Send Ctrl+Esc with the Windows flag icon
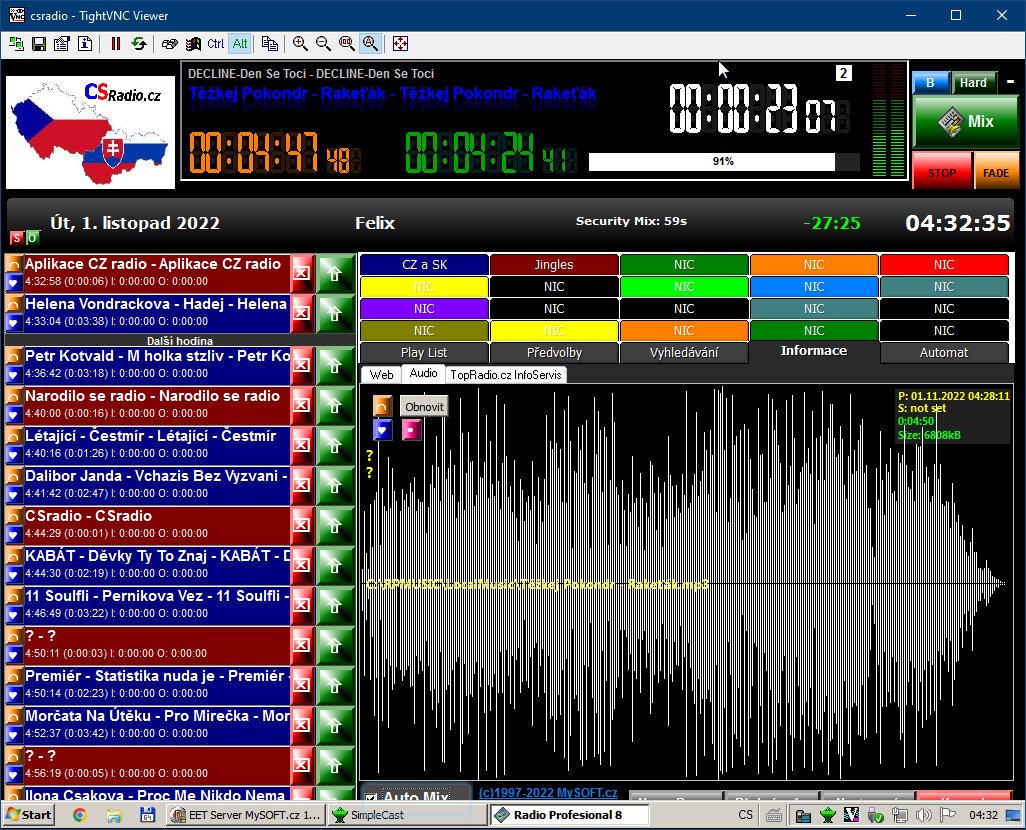 click(x=193, y=44)
